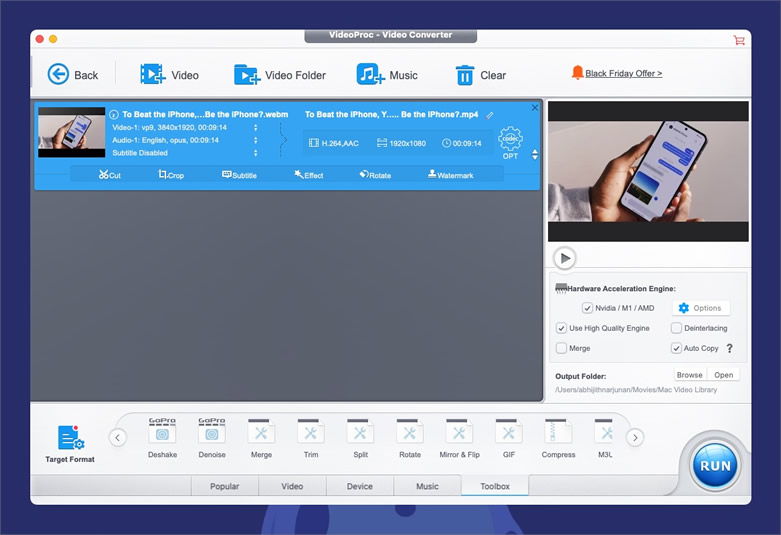Expand Subtitle Disabled selector

click(x=256, y=153)
